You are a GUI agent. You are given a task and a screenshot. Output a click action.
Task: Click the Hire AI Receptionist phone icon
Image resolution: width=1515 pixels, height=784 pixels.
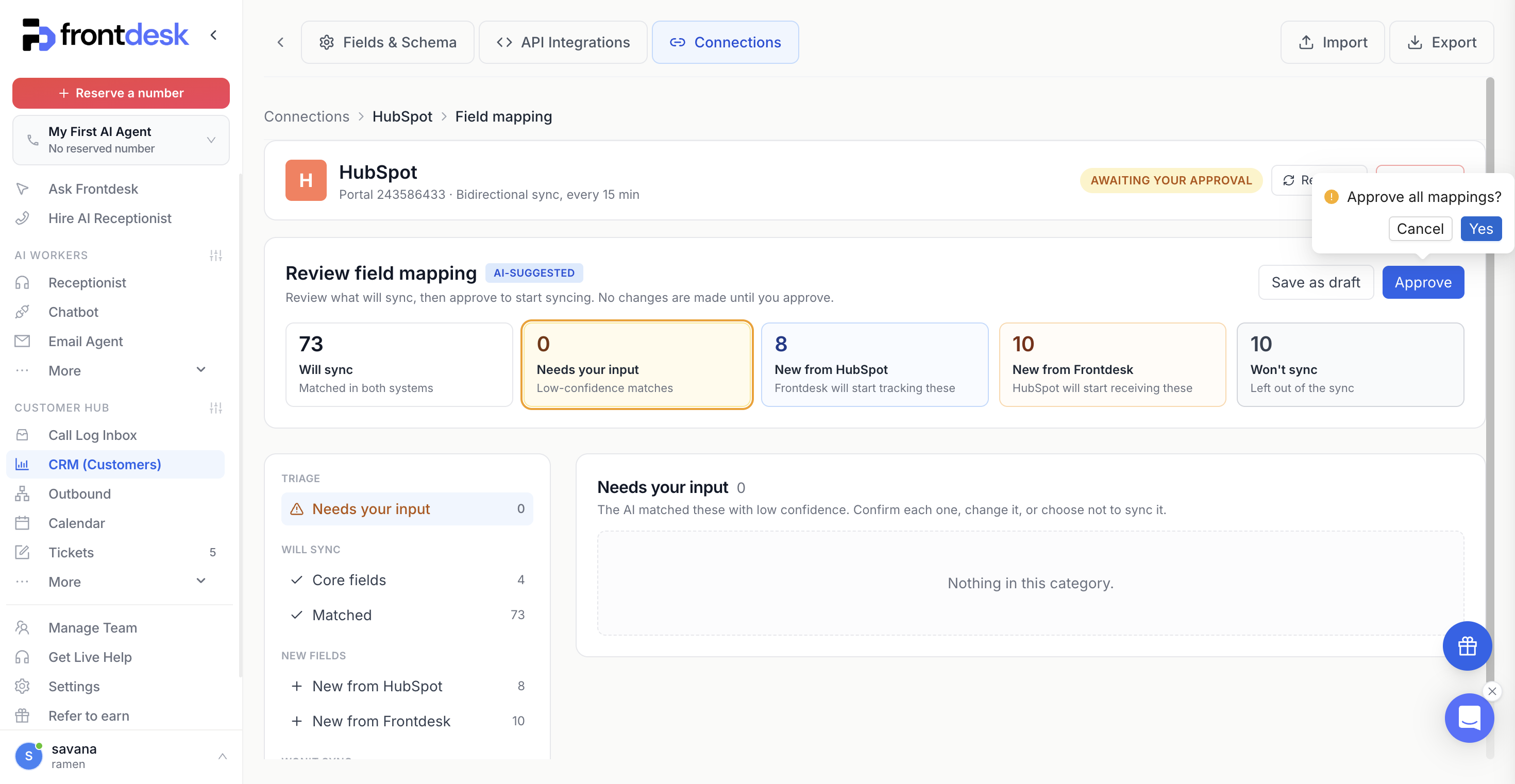click(22, 218)
